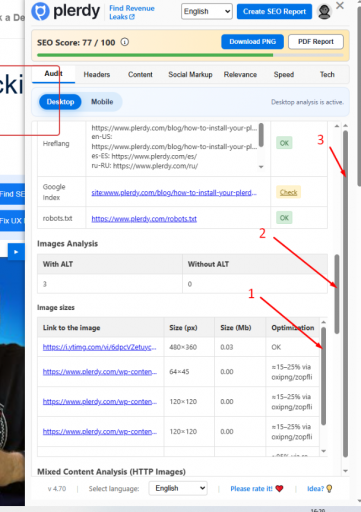
Task: Open the robots.txt URL link
Action: (x=144, y=219)
